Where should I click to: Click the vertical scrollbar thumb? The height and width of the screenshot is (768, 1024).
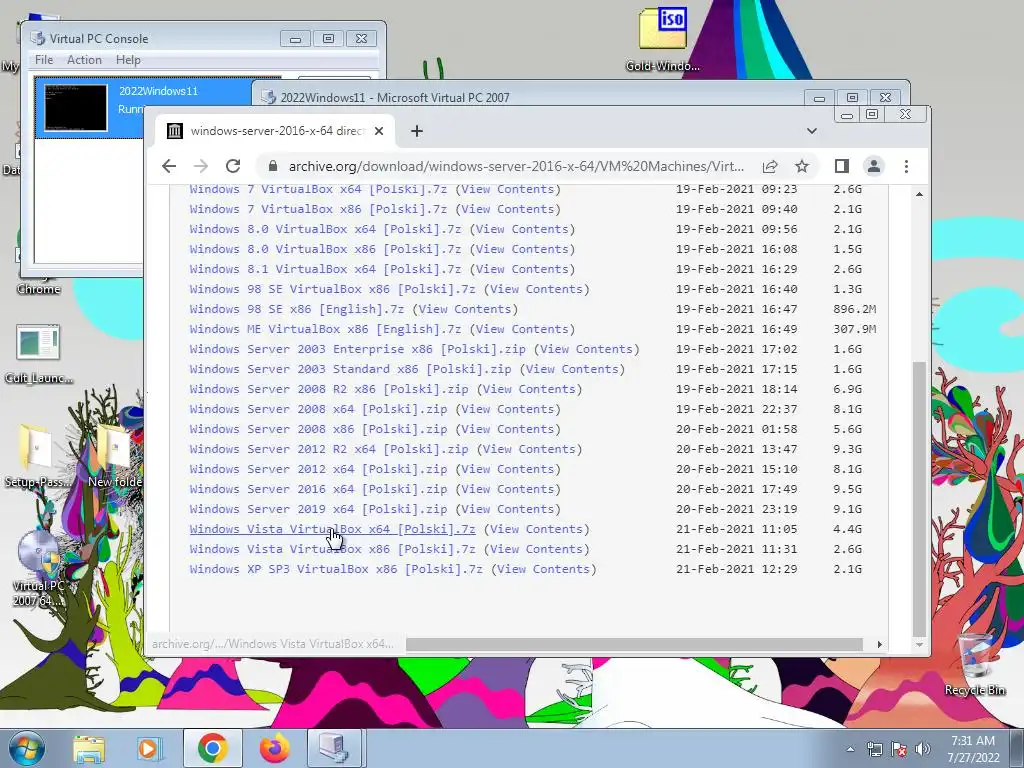pos(920,498)
